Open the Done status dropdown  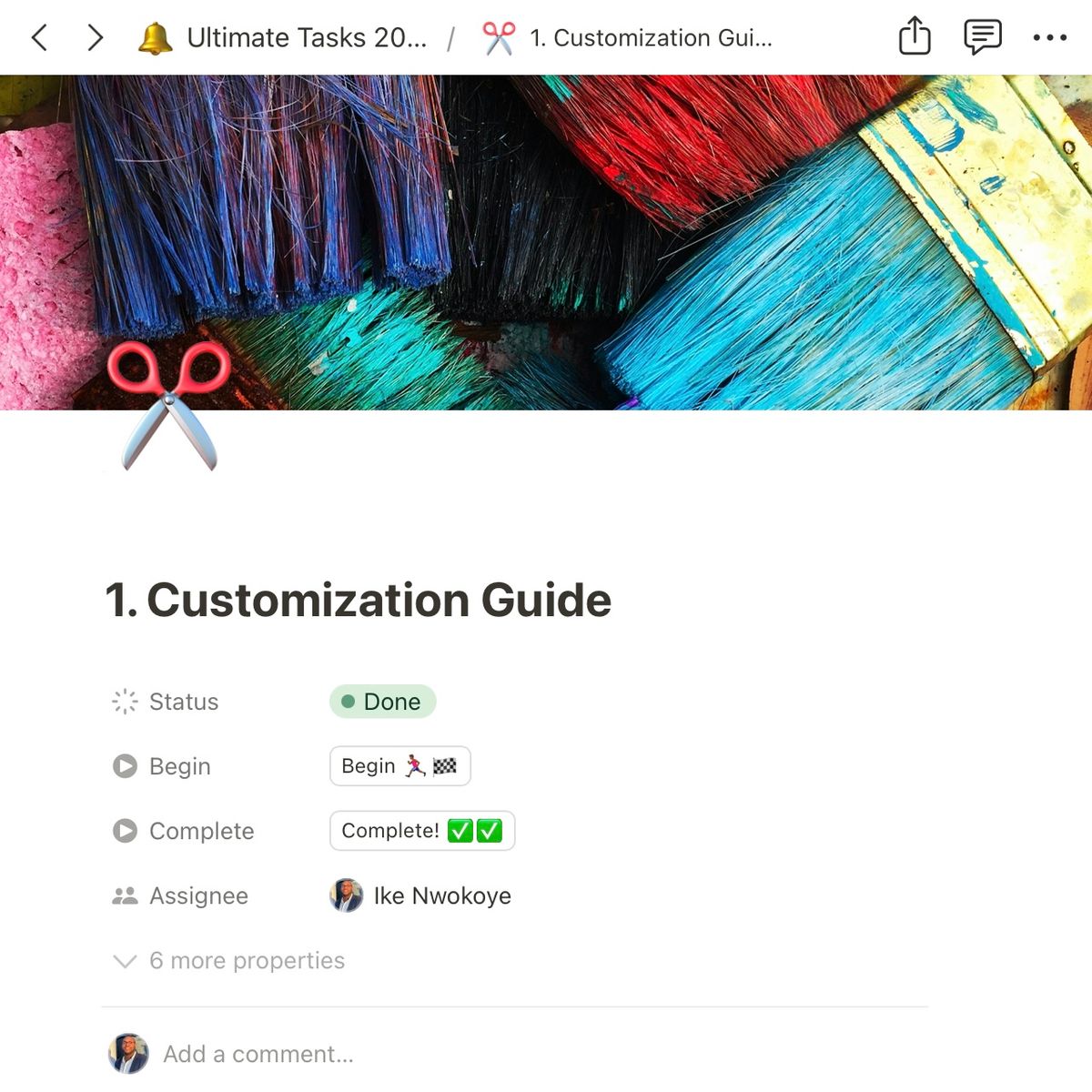pos(382,702)
